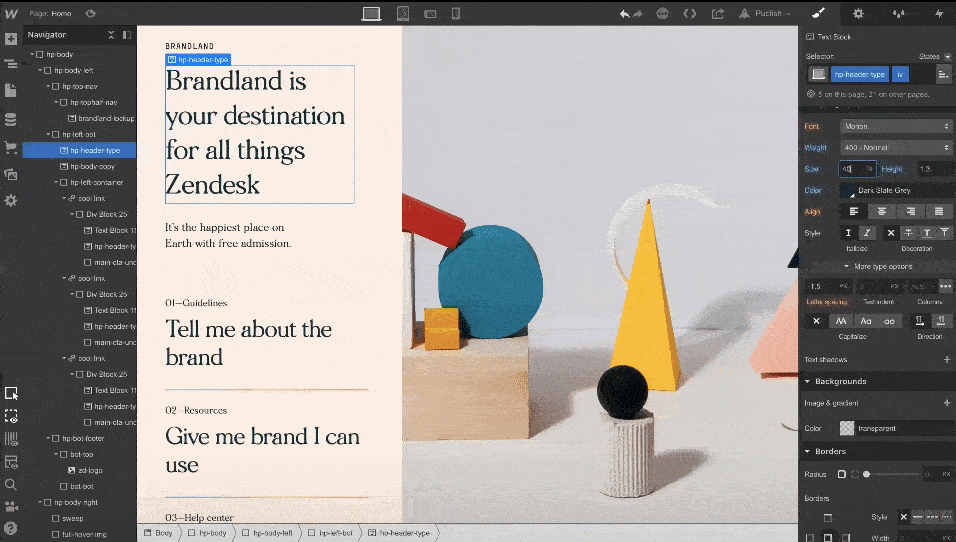Click the page preview eye icon
The width and height of the screenshot is (956, 542).
pyautogui.click(x=90, y=13)
